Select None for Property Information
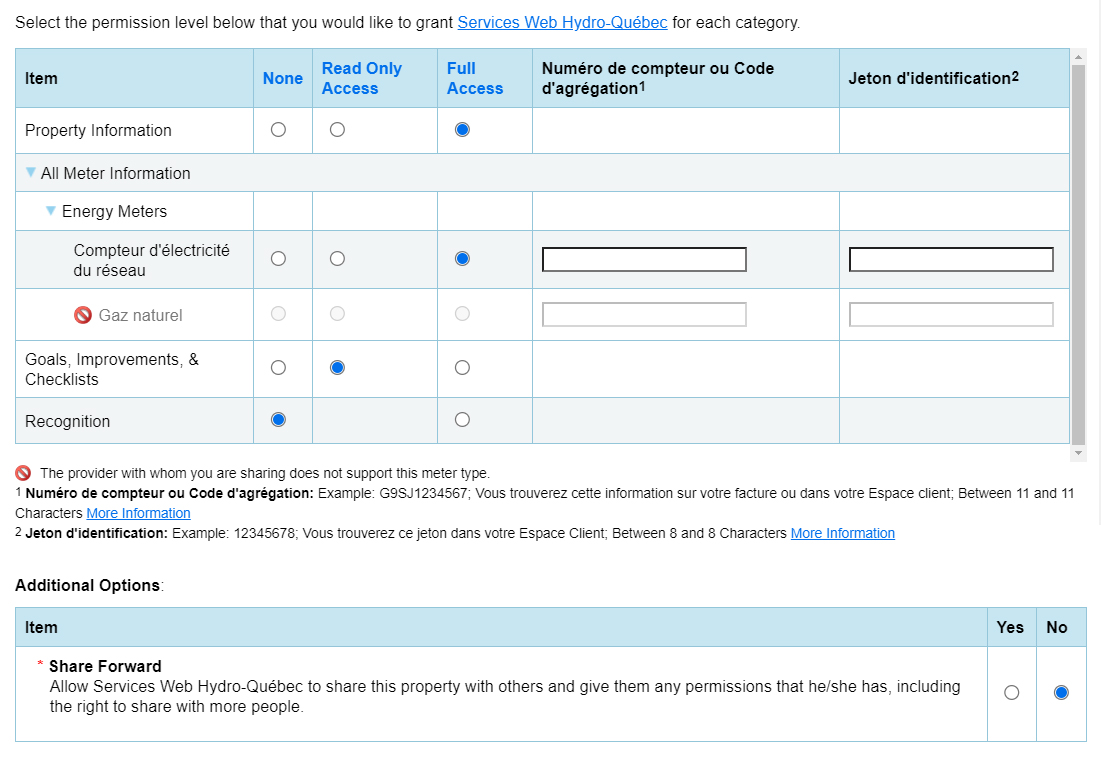 [278, 130]
